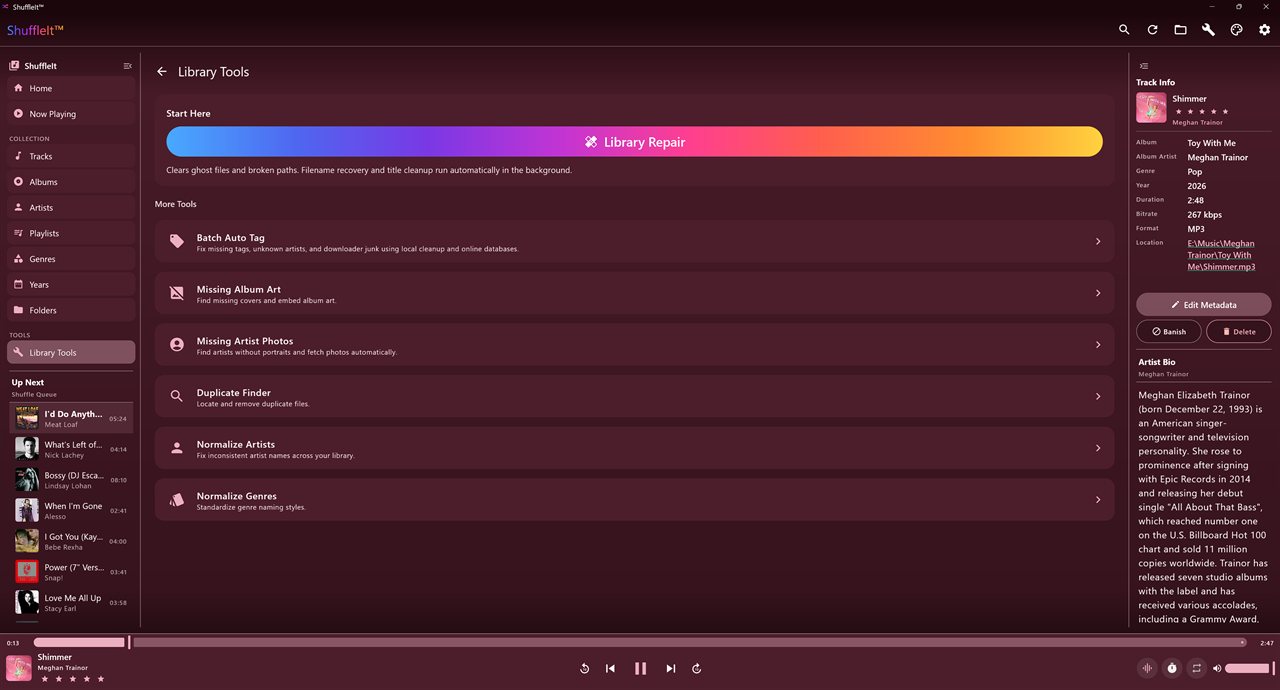This screenshot has height=690, width=1280.
Task: Open Tracks collection
Action: (x=71, y=156)
